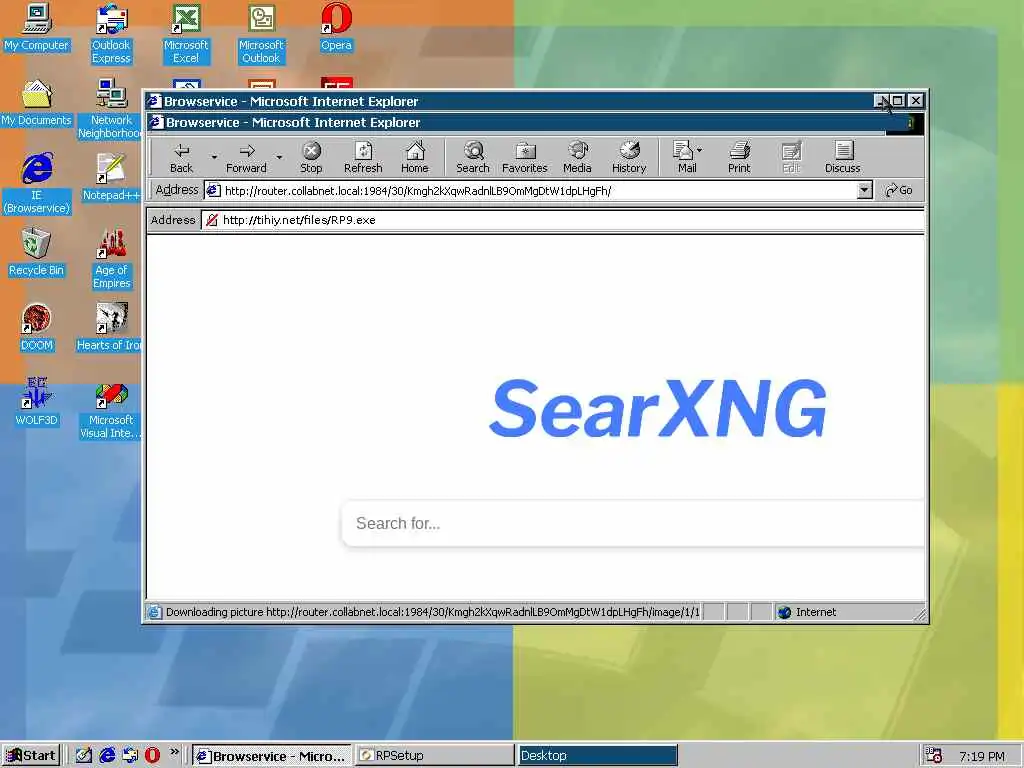Click Opera quick launch icon
1024x768 pixels.
pyautogui.click(x=152, y=756)
